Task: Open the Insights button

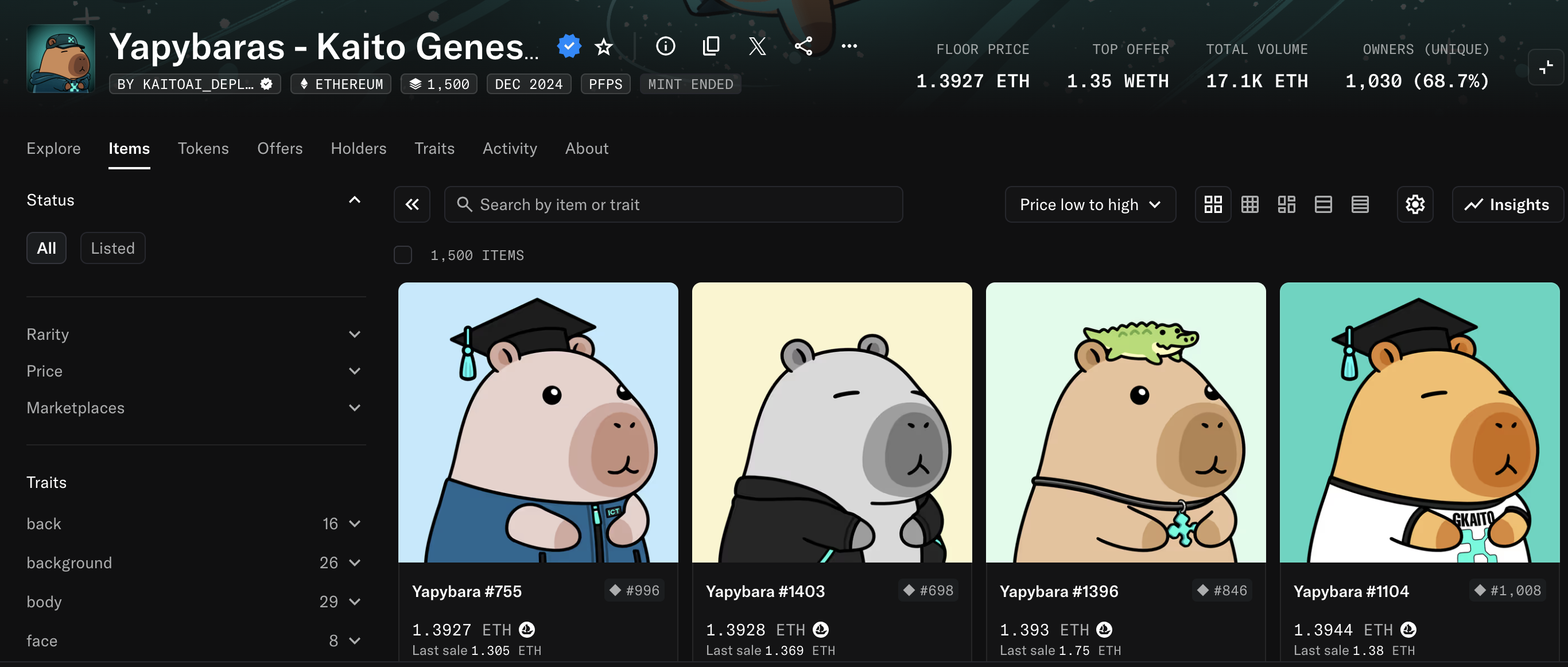Action: pyautogui.click(x=1507, y=204)
